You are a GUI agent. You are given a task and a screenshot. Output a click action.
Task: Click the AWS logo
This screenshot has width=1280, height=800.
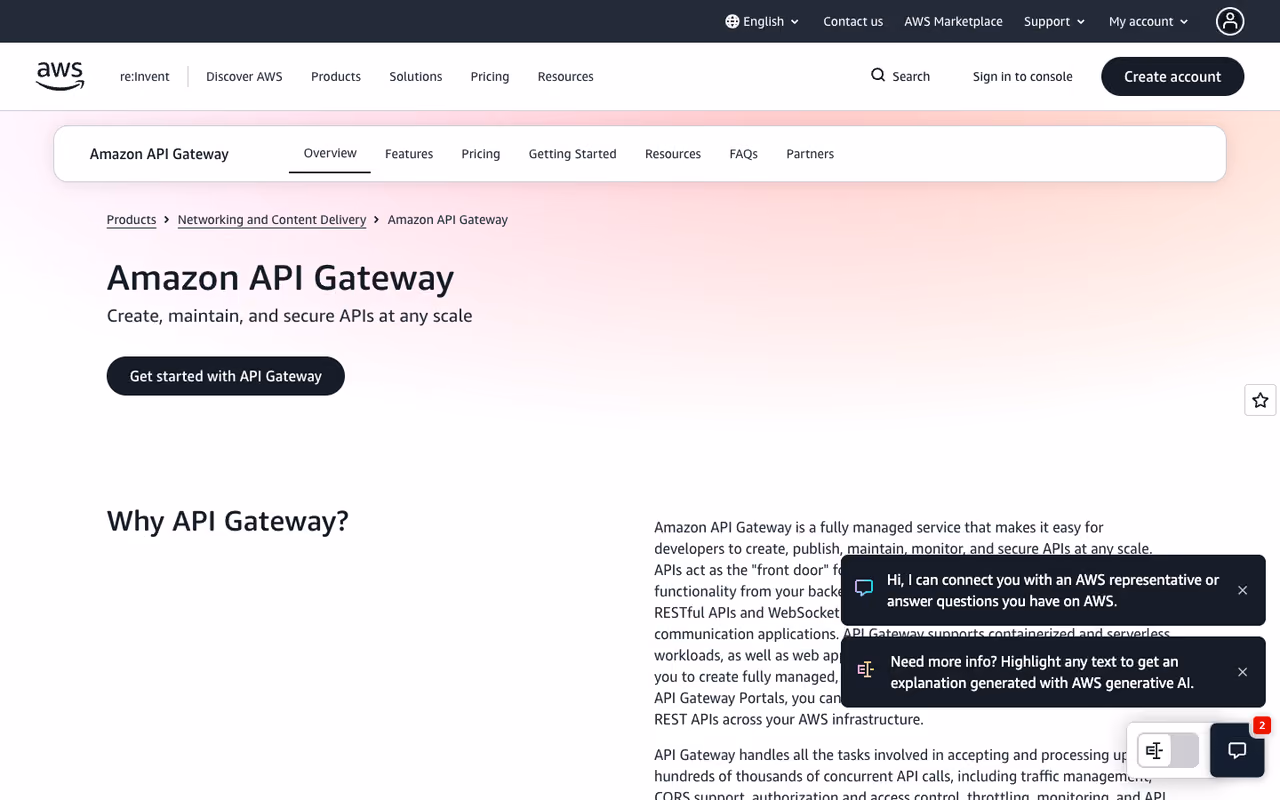click(x=60, y=76)
